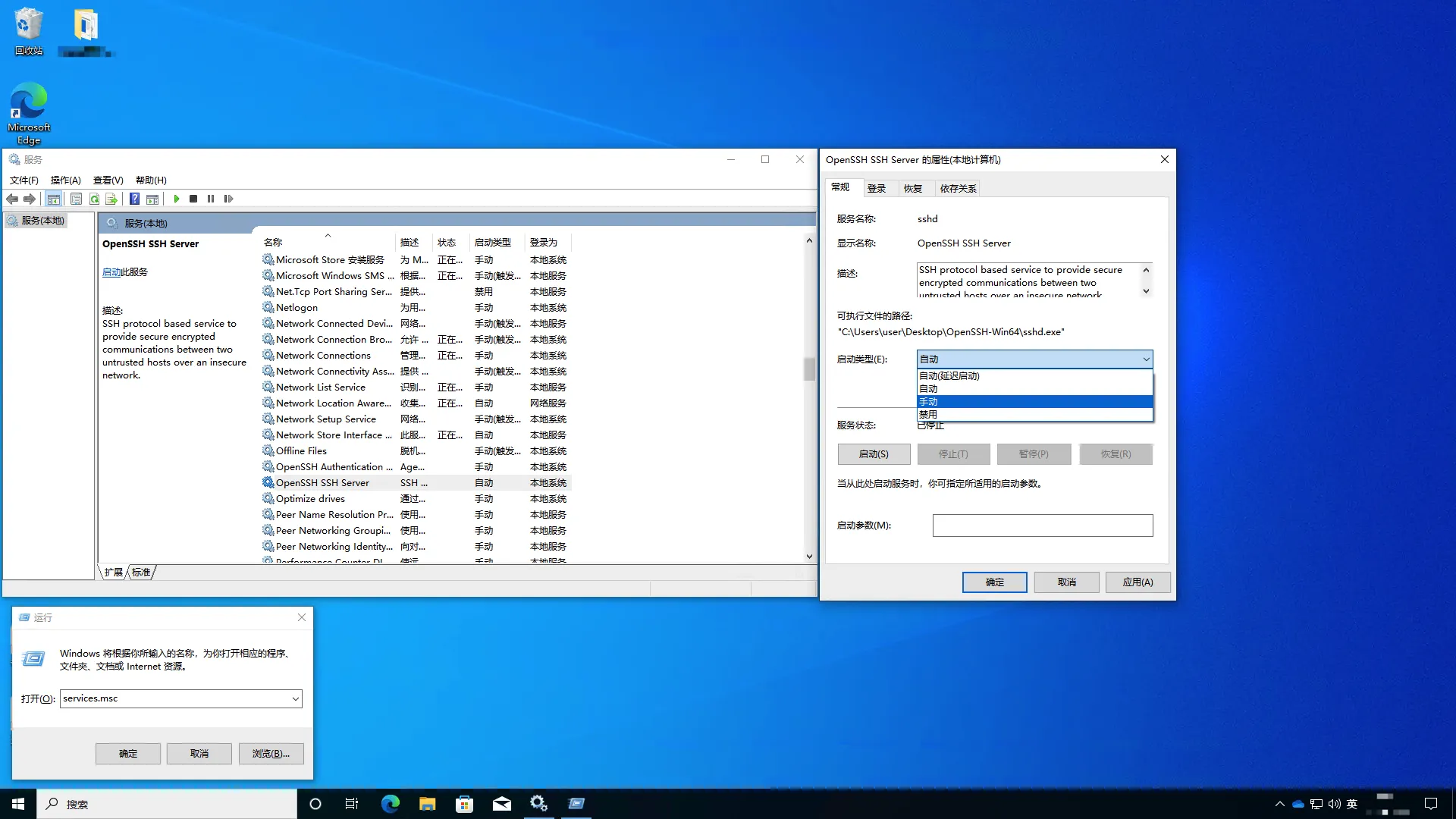The image size is (1456, 819).
Task: Expand the Run dialog 打开 combo arrow
Action: (x=295, y=698)
